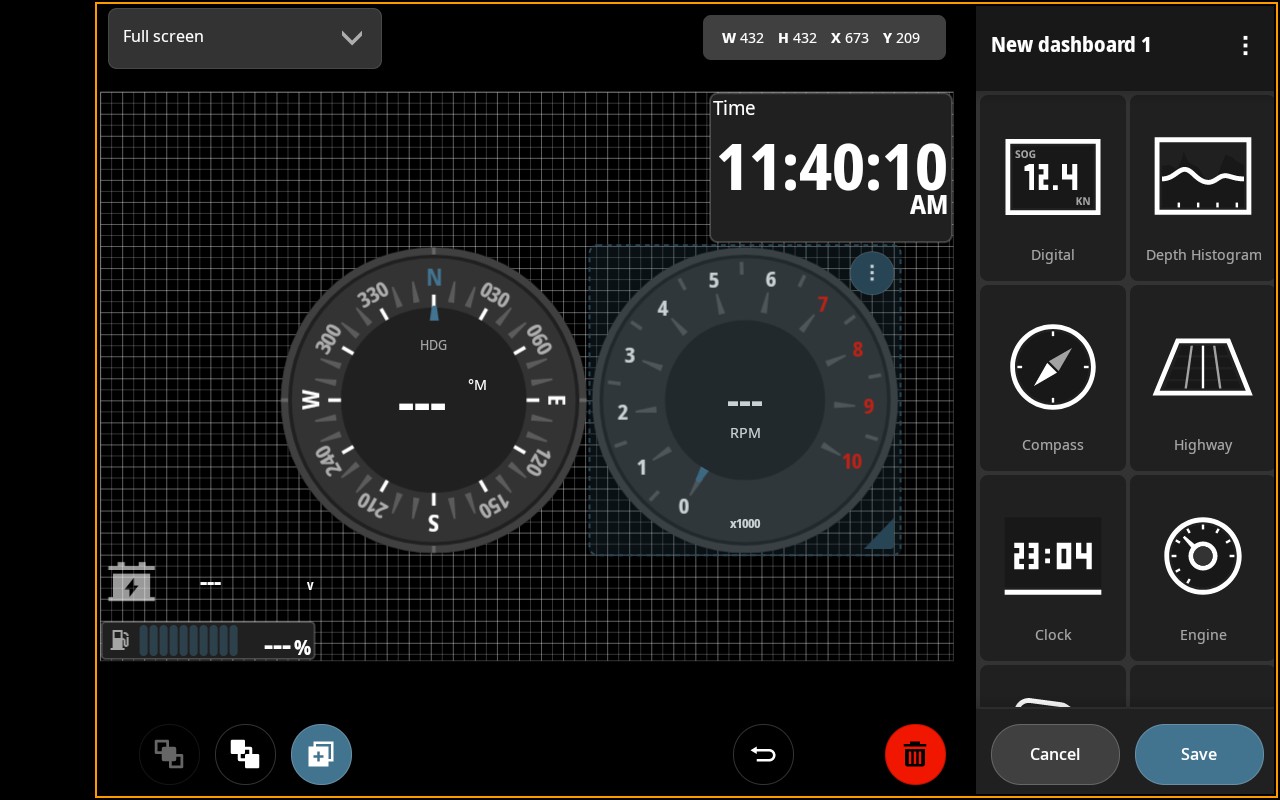Open the New dashboard 1 options menu

pyautogui.click(x=1245, y=45)
